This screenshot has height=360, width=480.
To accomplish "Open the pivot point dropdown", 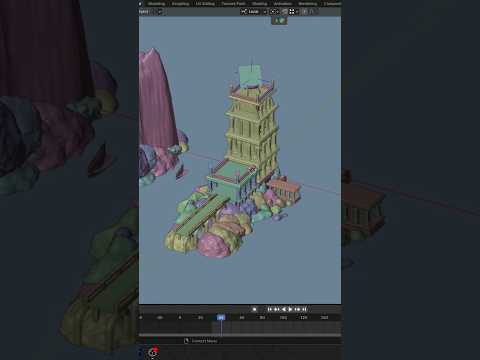I will click(x=274, y=12).
